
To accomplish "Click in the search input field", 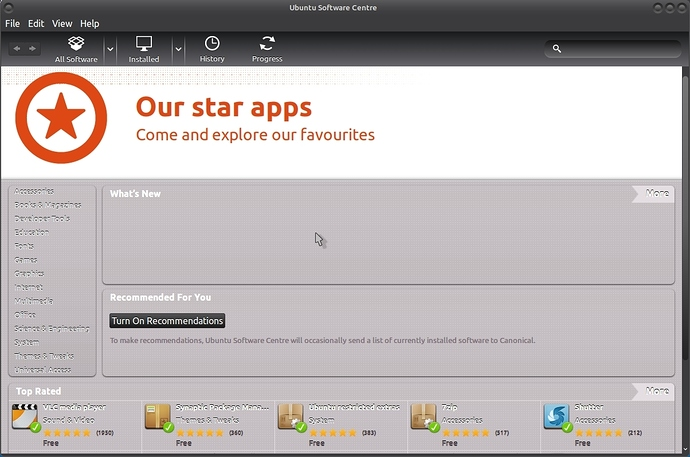I will click(x=613, y=49).
